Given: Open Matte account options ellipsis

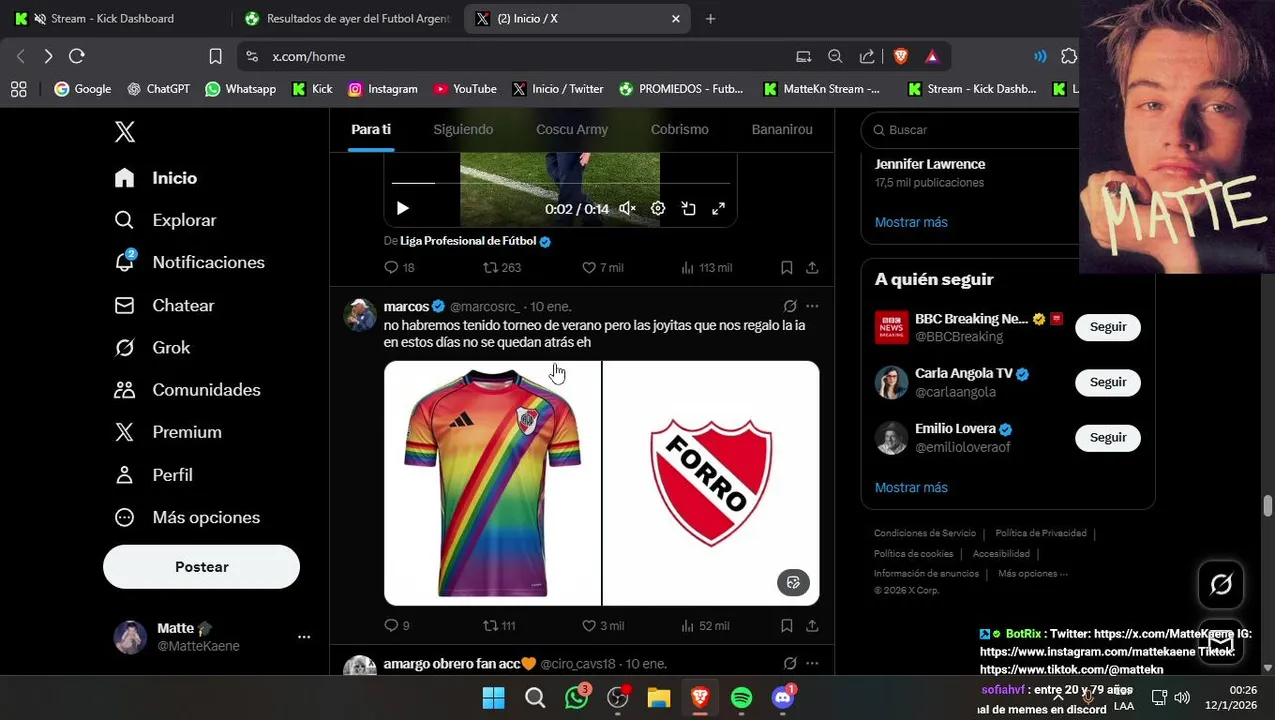Looking at the screenshot, I should (304, 637).
